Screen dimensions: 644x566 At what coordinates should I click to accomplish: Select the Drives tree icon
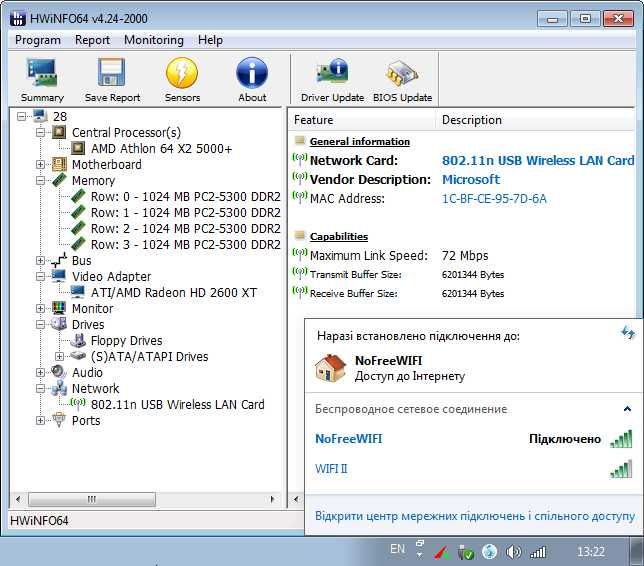tap(59, 324)
